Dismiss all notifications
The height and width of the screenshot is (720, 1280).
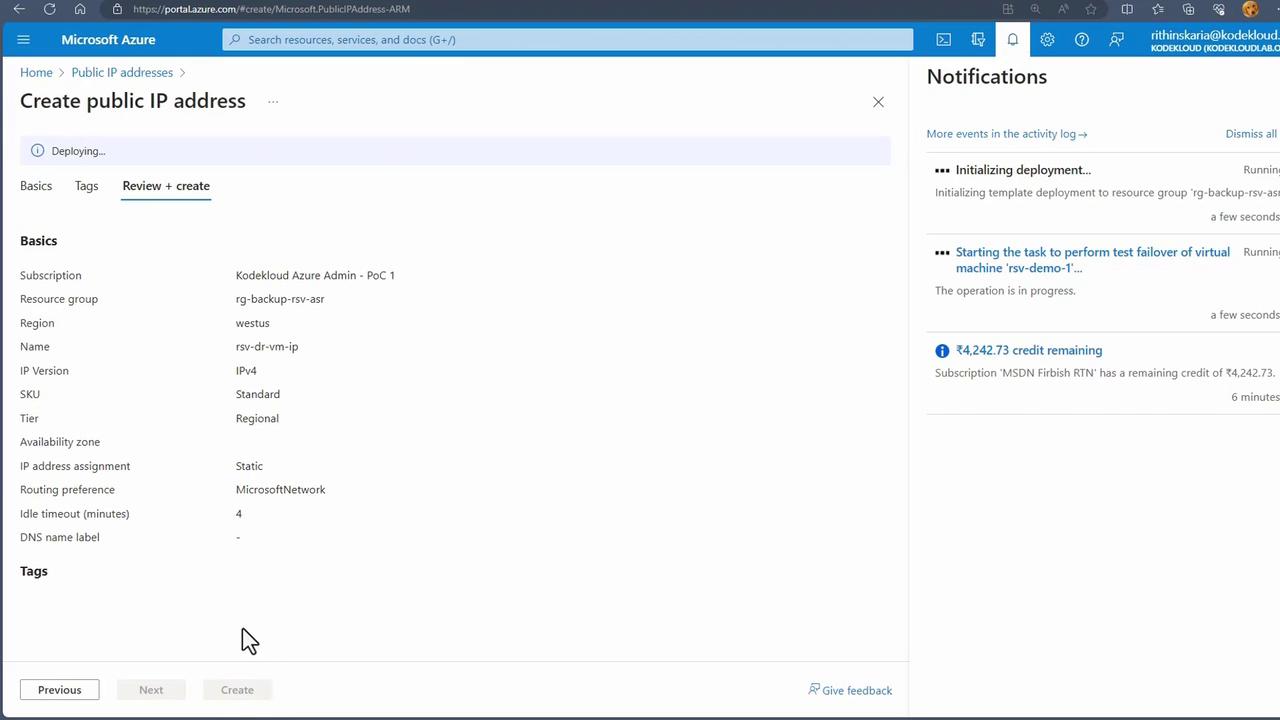pos(1251,134)
